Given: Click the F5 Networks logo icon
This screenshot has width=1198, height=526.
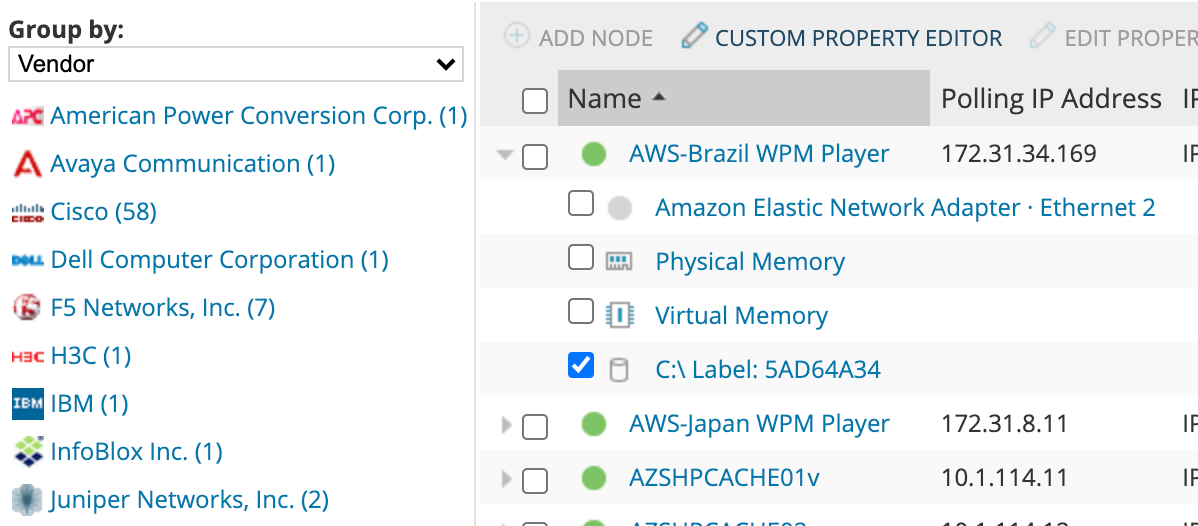Looking at the screenshot, I should (27, 308).
